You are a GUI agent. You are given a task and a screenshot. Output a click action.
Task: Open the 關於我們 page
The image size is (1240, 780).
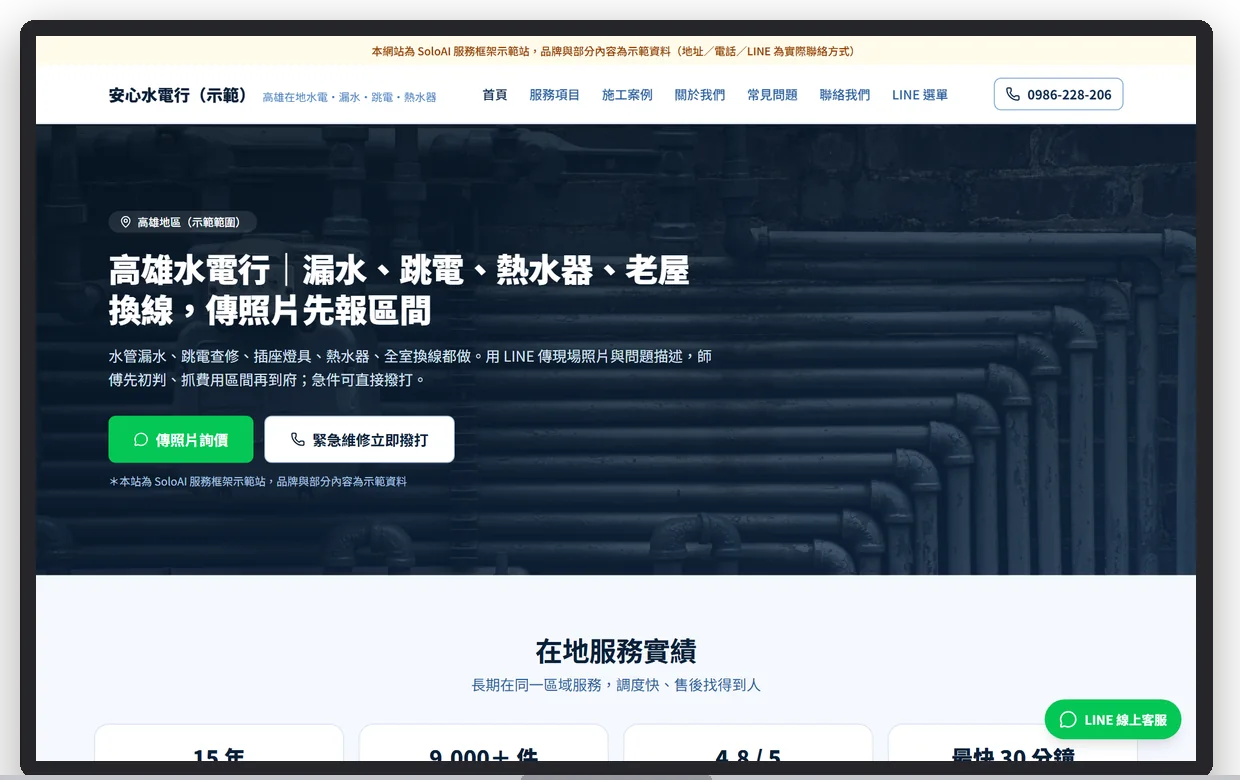pyautogui.click(x=700, y=95)
